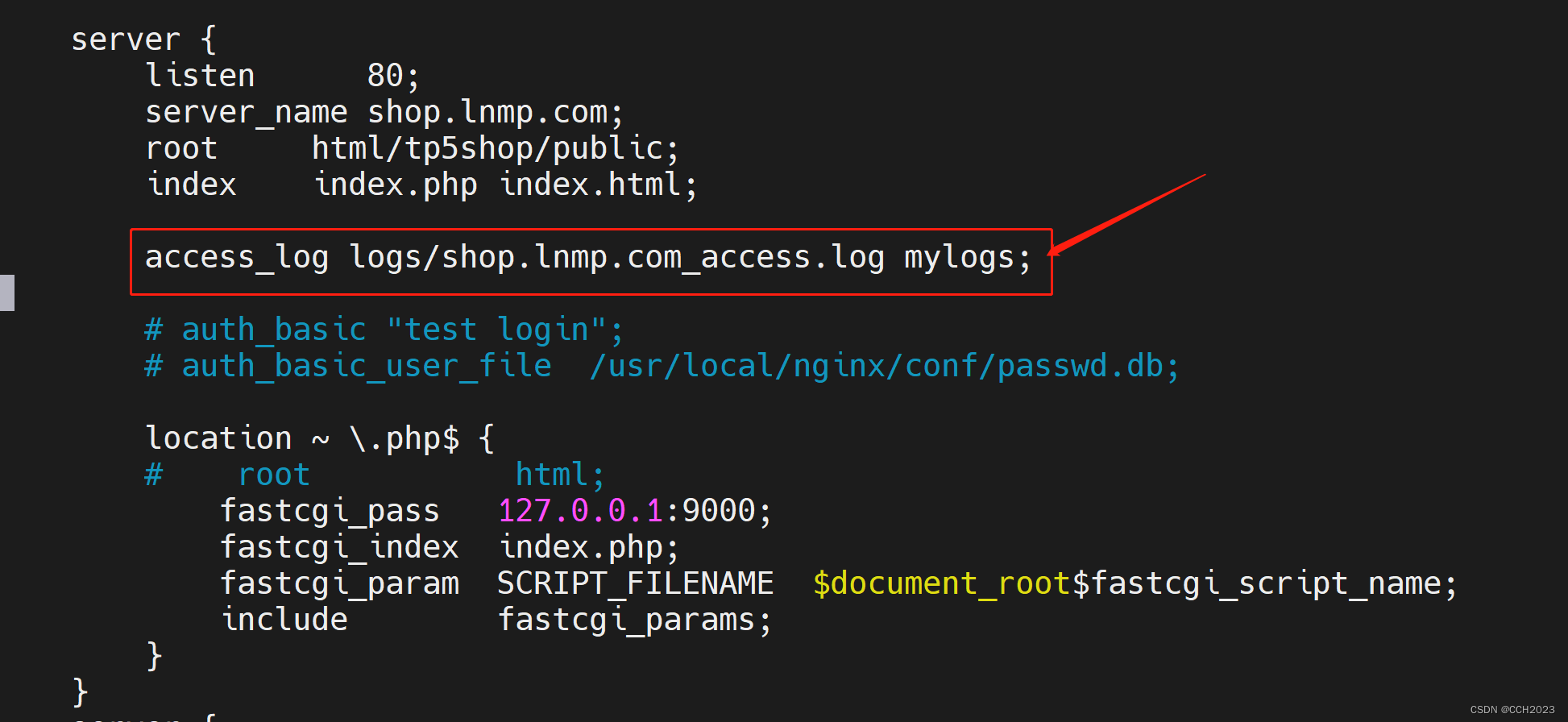Click the include fastcgi_params value
Viewport: 1568px width, 722px height.
[633, 620]
